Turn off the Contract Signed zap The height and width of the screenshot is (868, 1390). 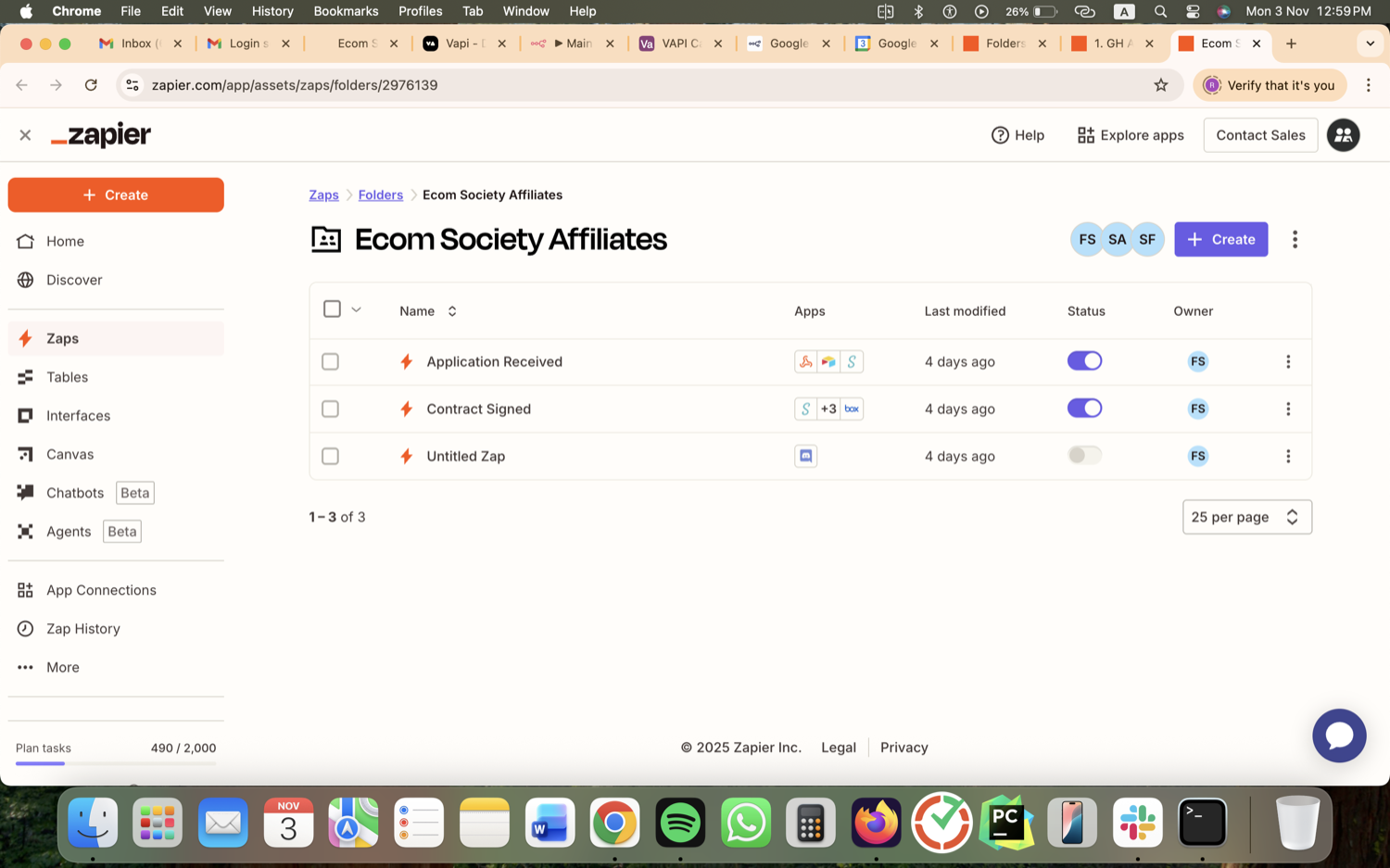click(x=1084, y=409)
